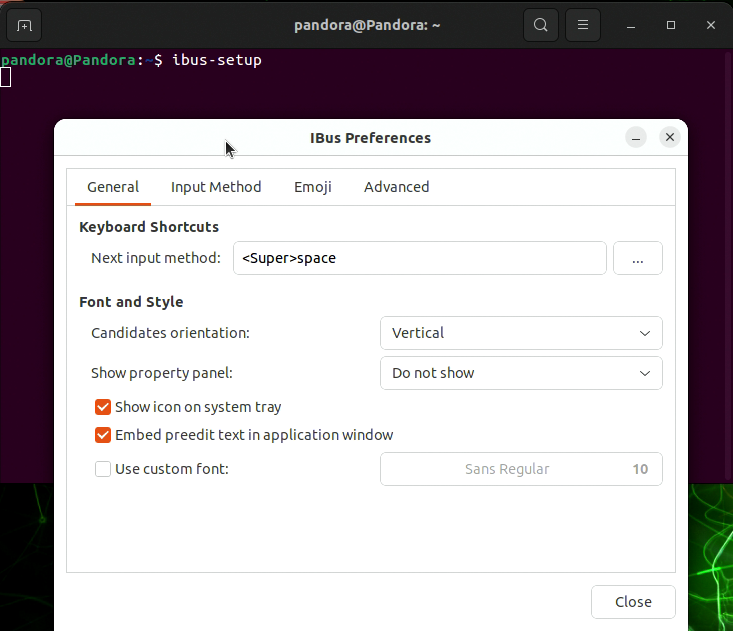Viewport: 733px width, 631px height.
Task: Open terminal search icon
Action: tap(540, 25)
